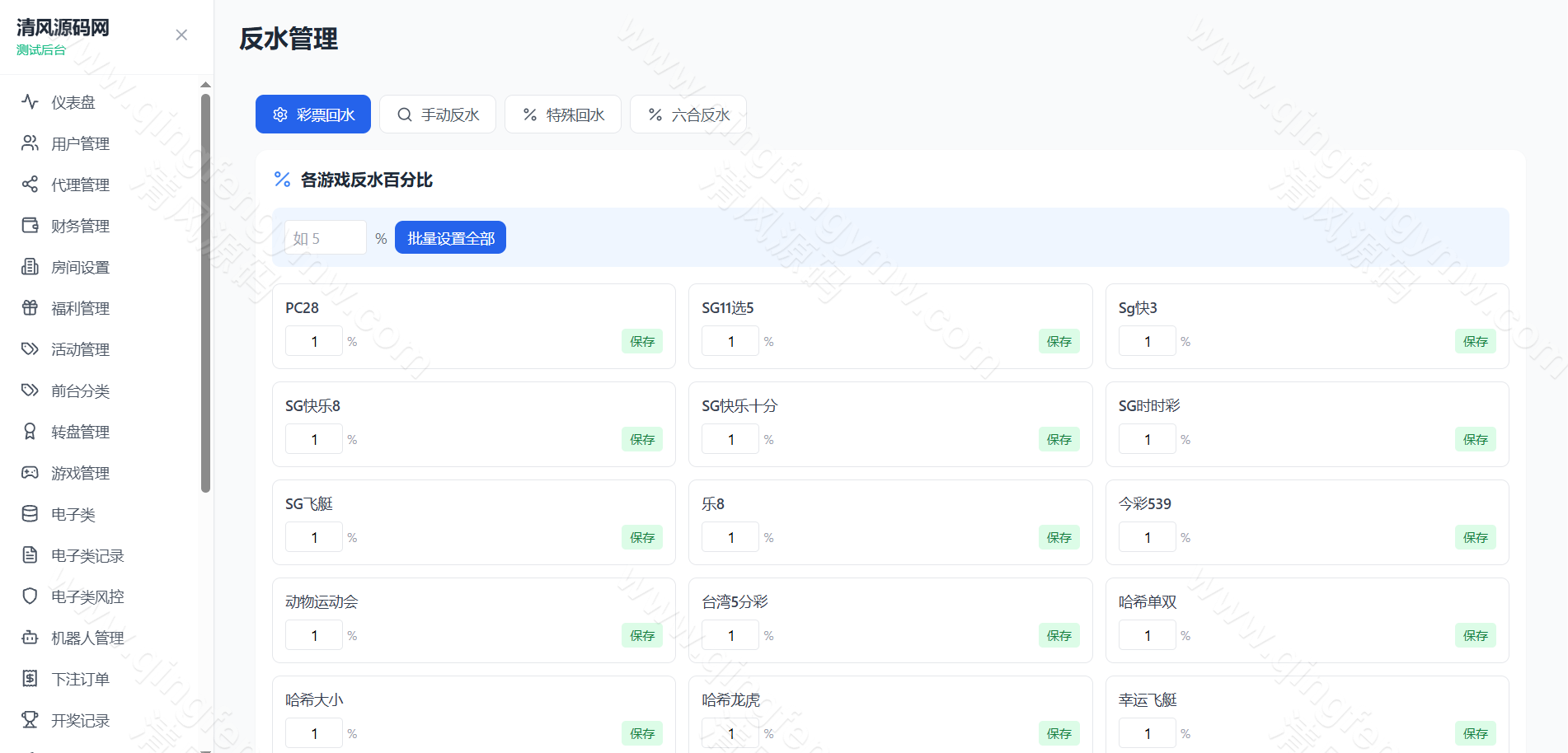Image resolution: width=1568 pixels, height=753 pixels.
Task: Click the 批量设置全部 button
Action: pyautogui.click(x=450, y=238)
